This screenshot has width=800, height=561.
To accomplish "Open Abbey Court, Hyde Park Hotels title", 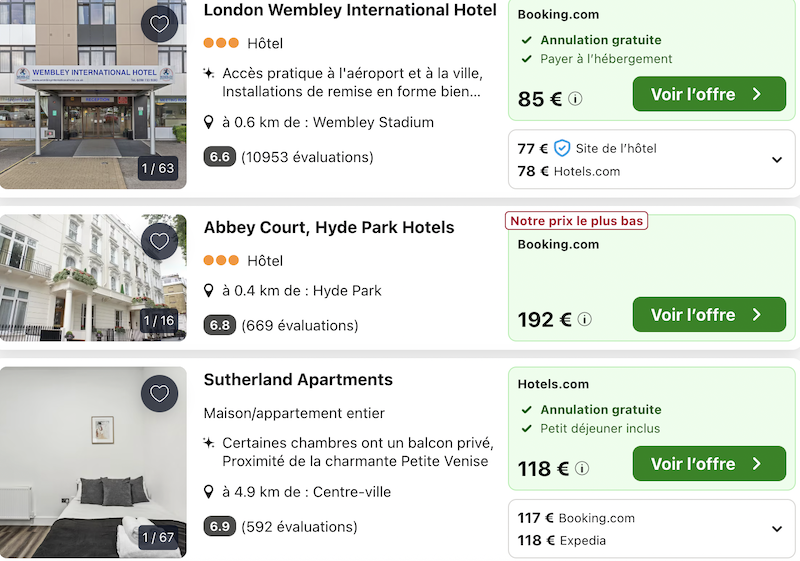I will [329, 227].
